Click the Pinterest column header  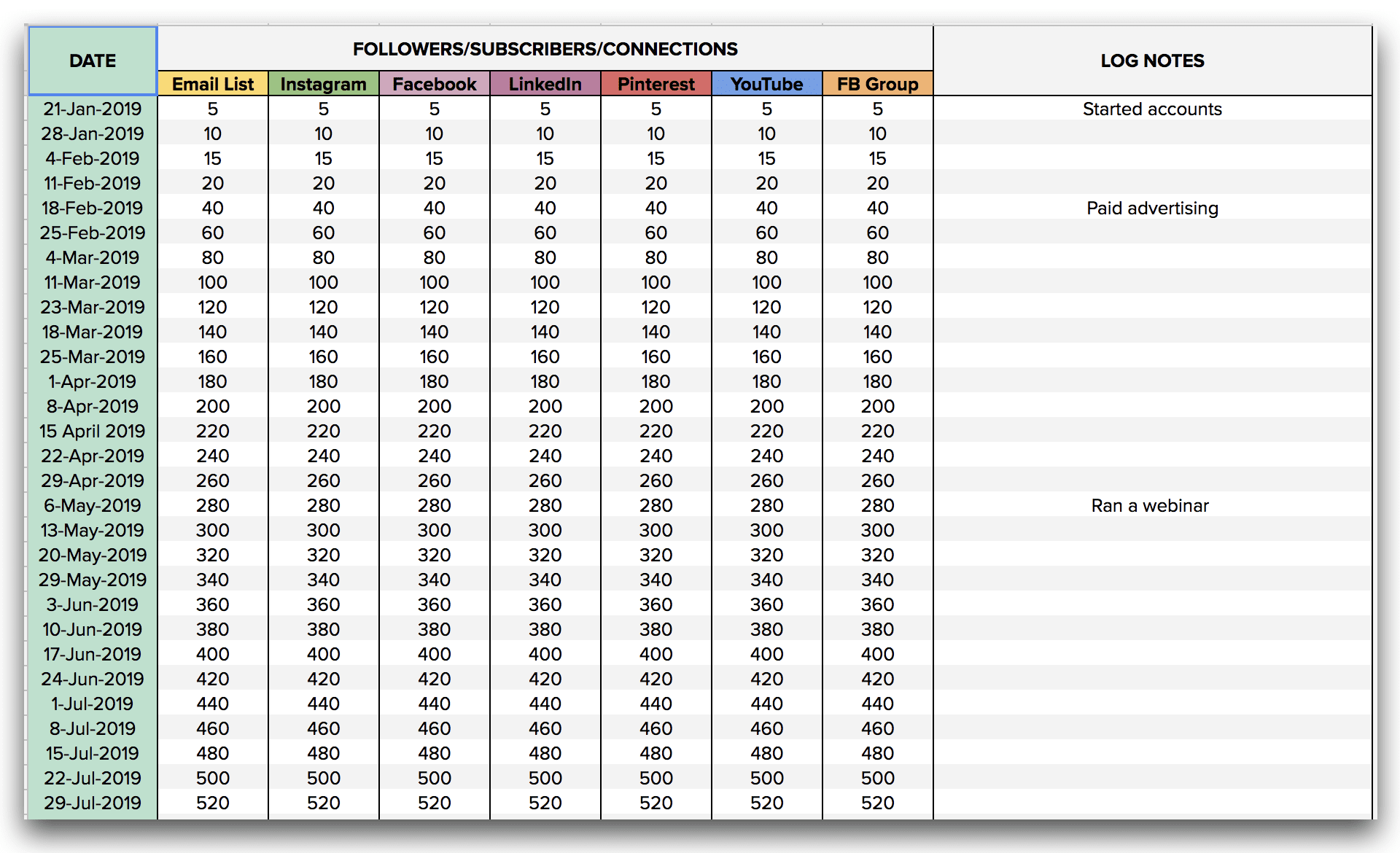click(x=656, y=83)
